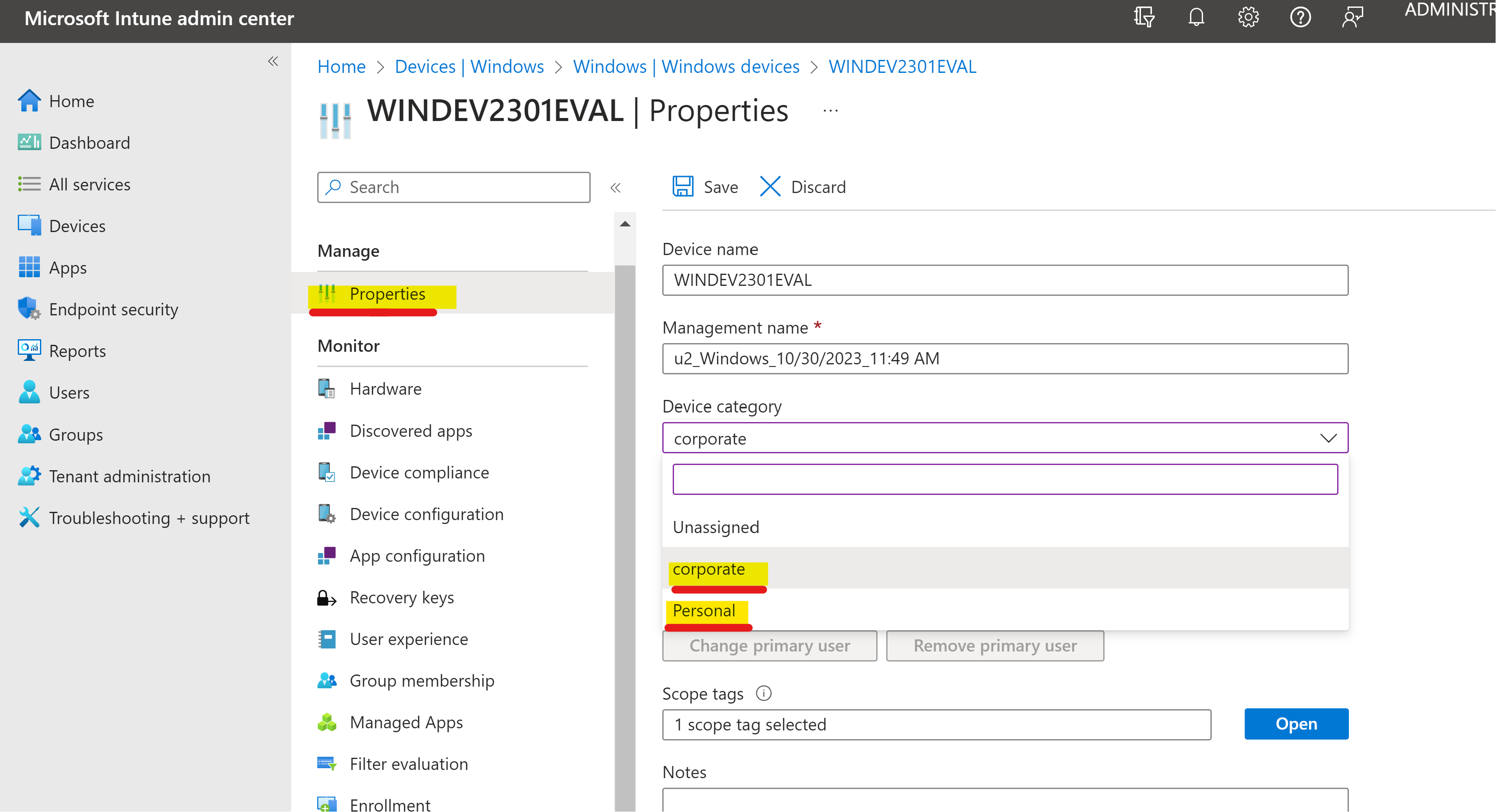Viewport: 1496px width, 812px height.
Task: Click the Apps grid icon
Action: (29, 267)
